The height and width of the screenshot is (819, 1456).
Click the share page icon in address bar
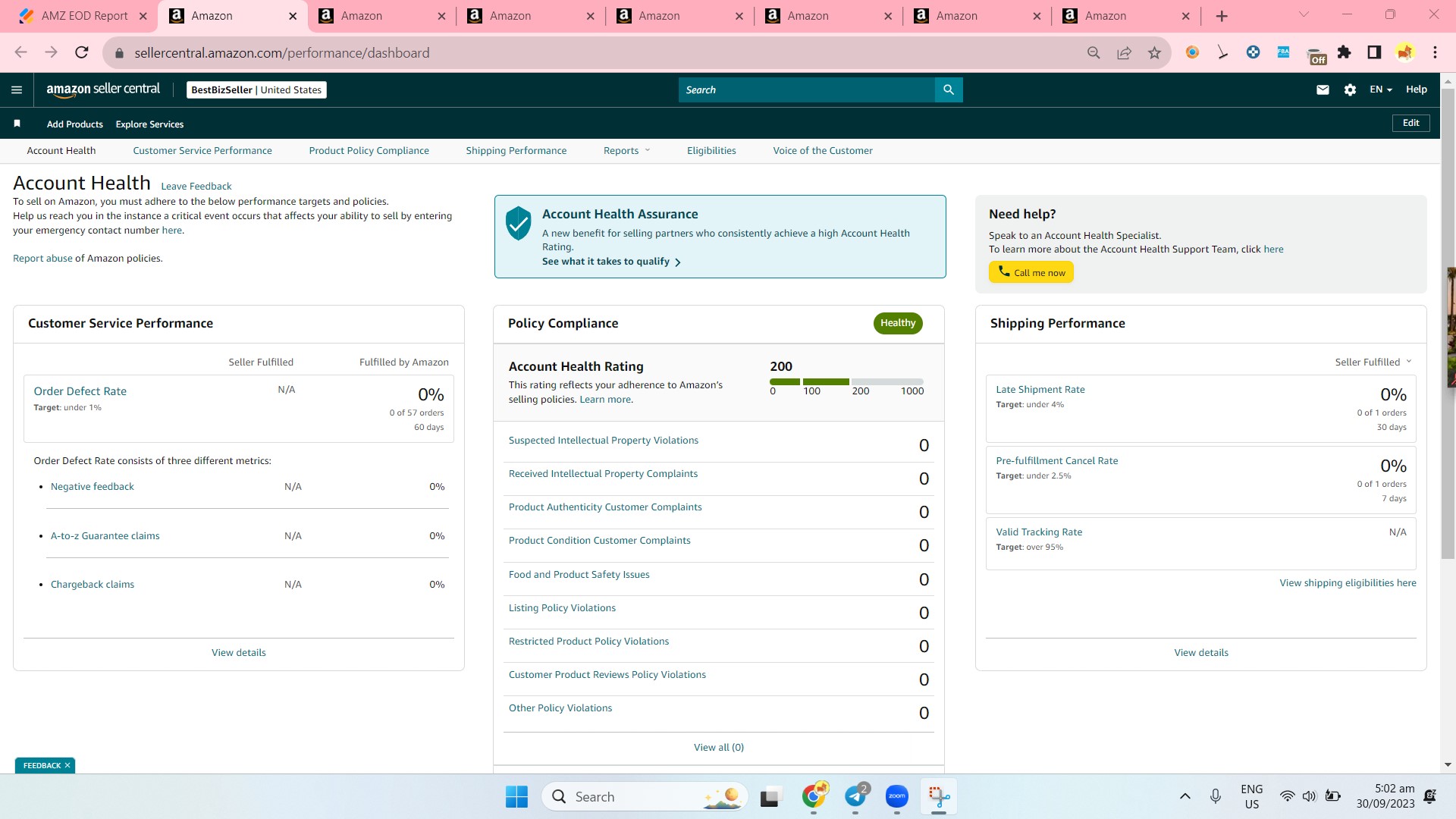[1124, 52]
